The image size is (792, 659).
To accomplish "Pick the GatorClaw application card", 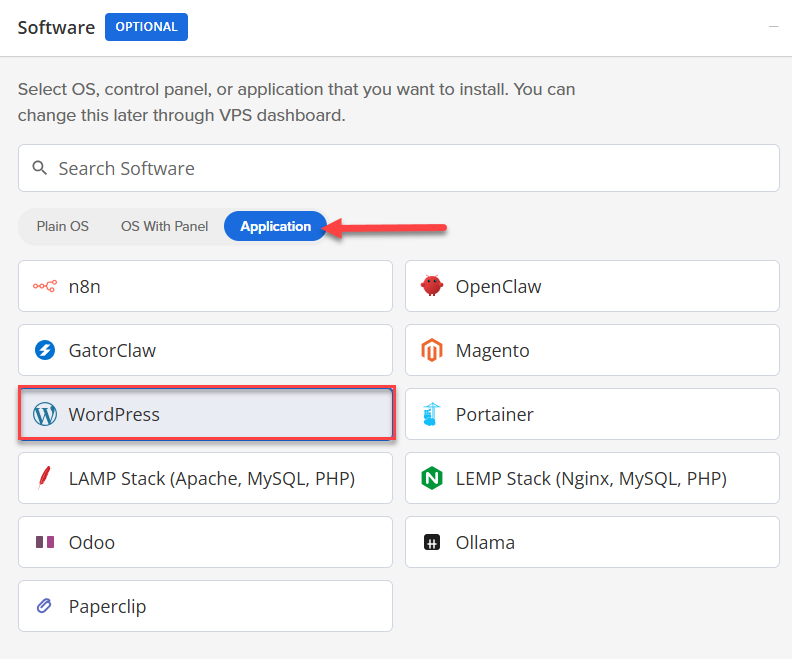I will (206, 350).
